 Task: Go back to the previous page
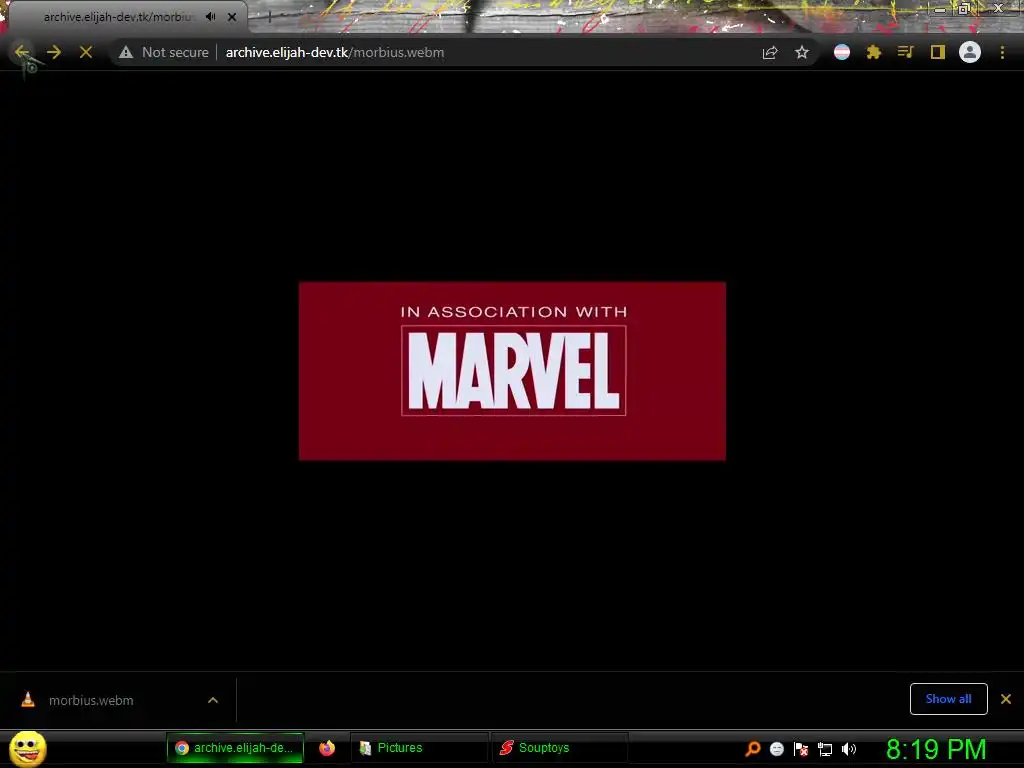(22, 52)
